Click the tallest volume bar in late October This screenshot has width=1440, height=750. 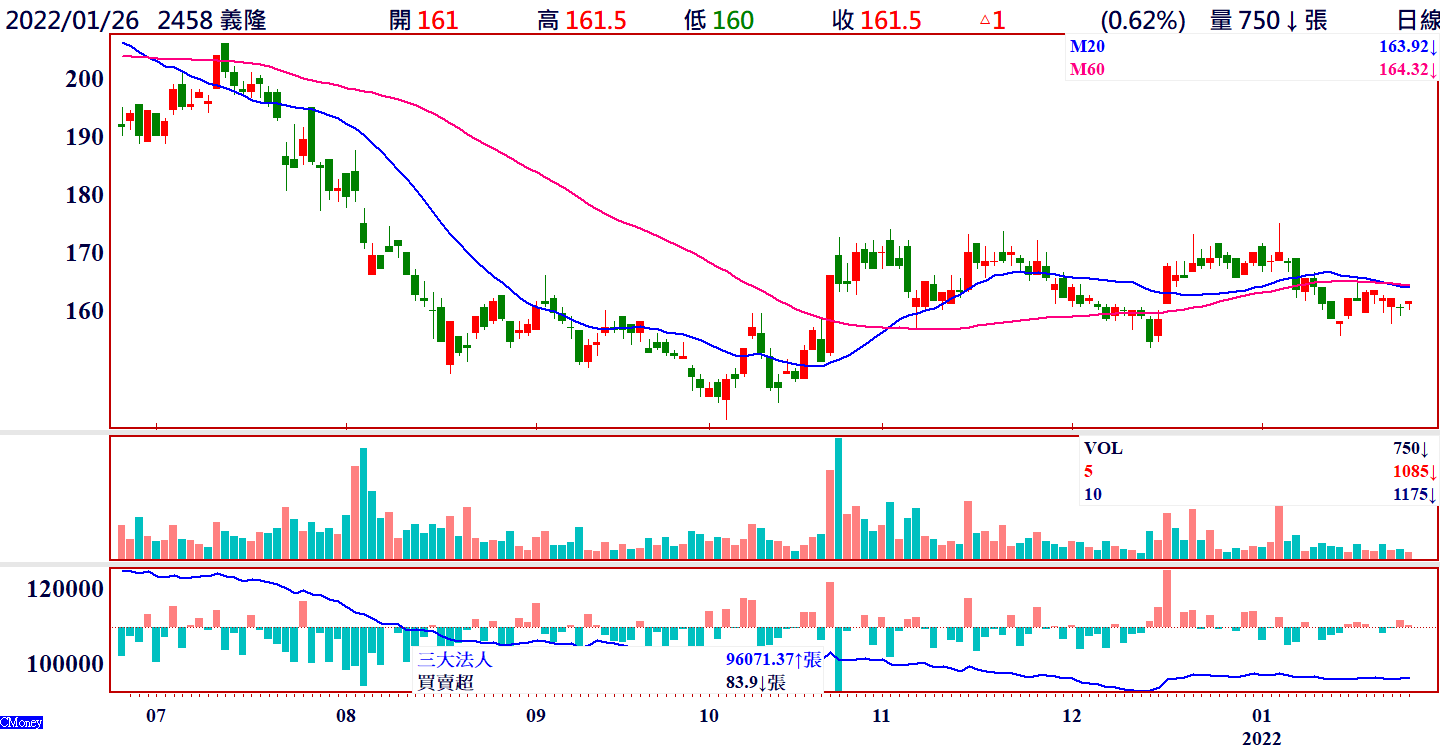pos(838,498)
